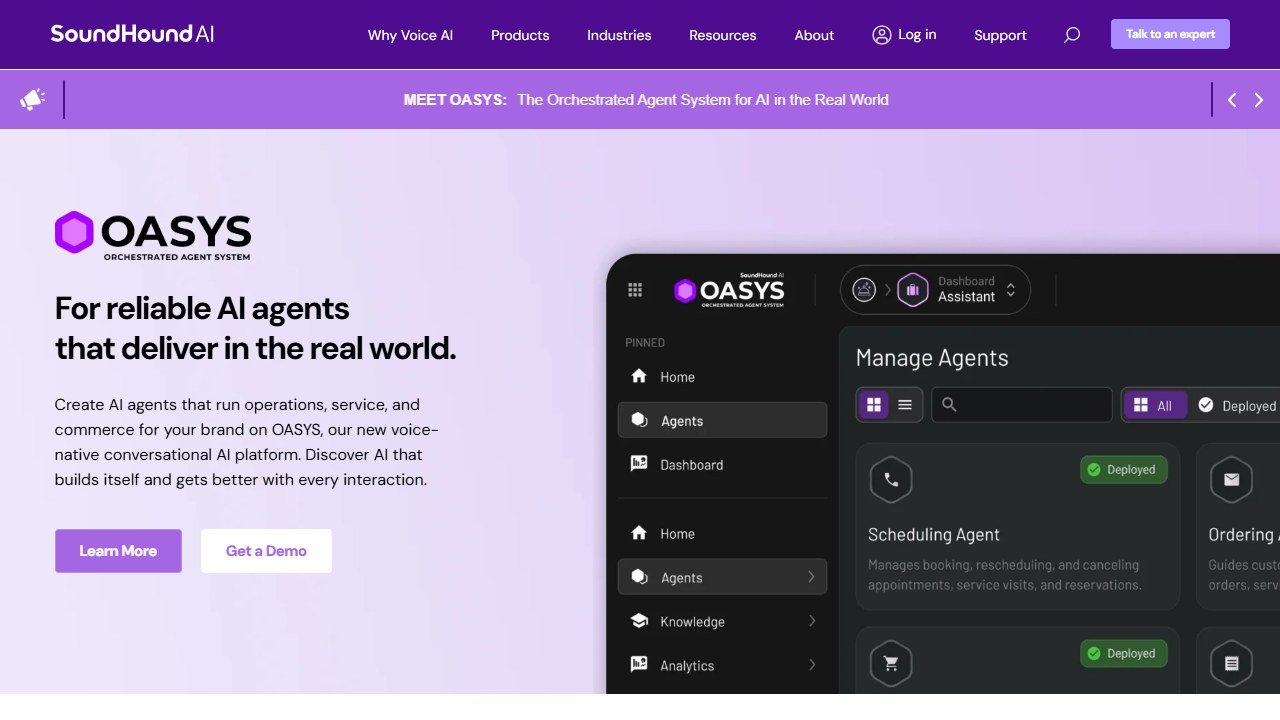Viewport: 1280px width, 720px height.
Task: Open the Industries menu
Action: (x=619, y=35)
